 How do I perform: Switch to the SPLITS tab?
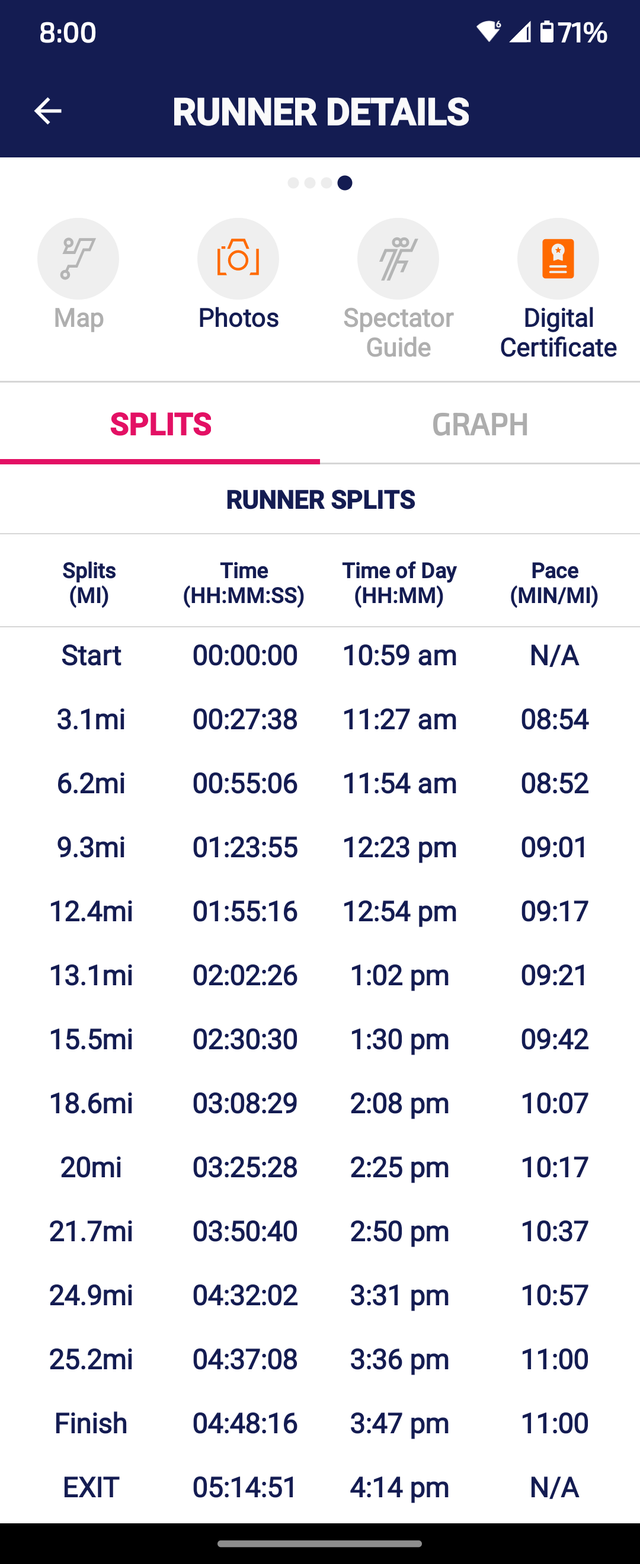pyautogui.click(x=160, y=424)
